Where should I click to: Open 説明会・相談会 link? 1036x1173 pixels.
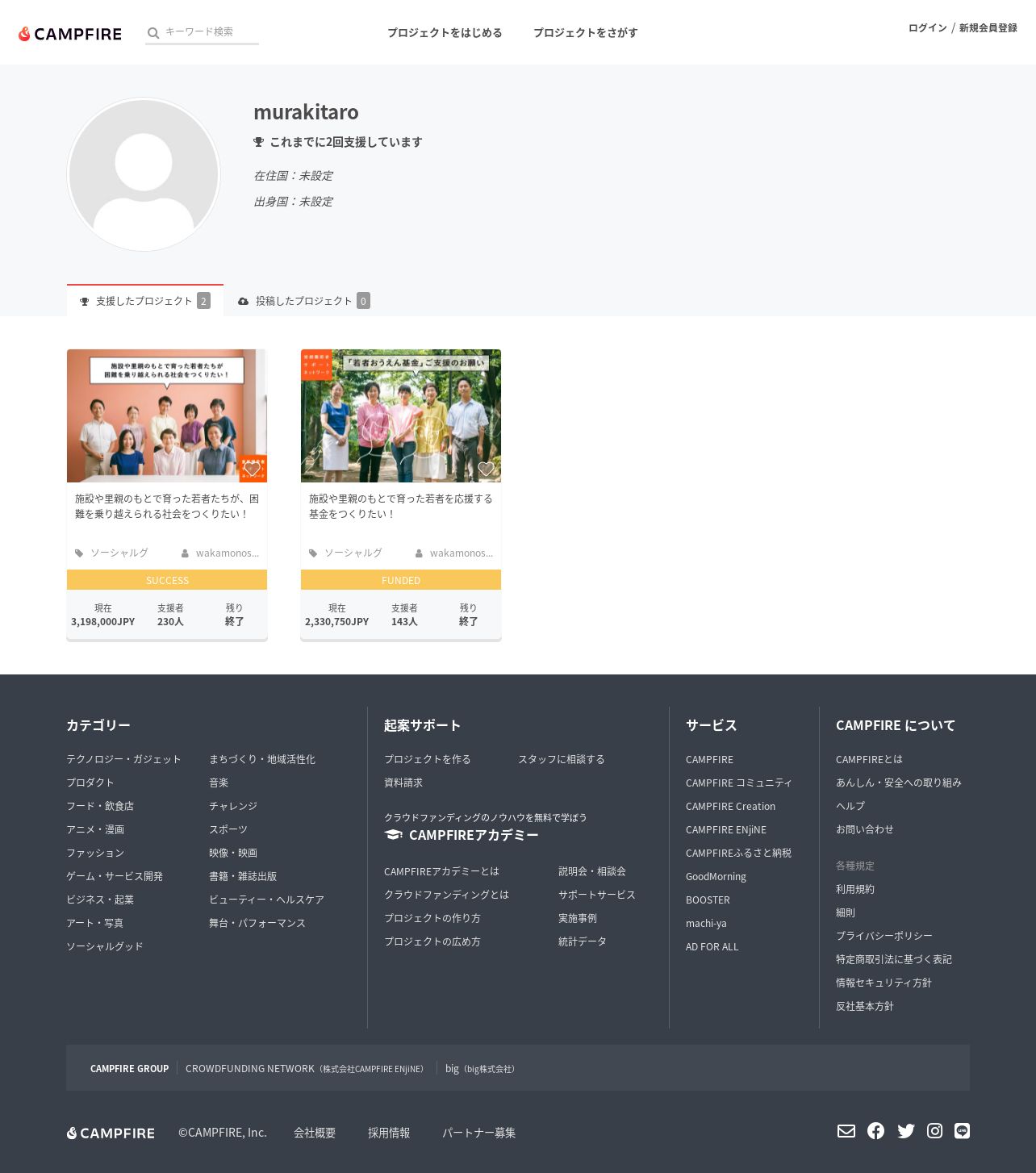[592, 871]
